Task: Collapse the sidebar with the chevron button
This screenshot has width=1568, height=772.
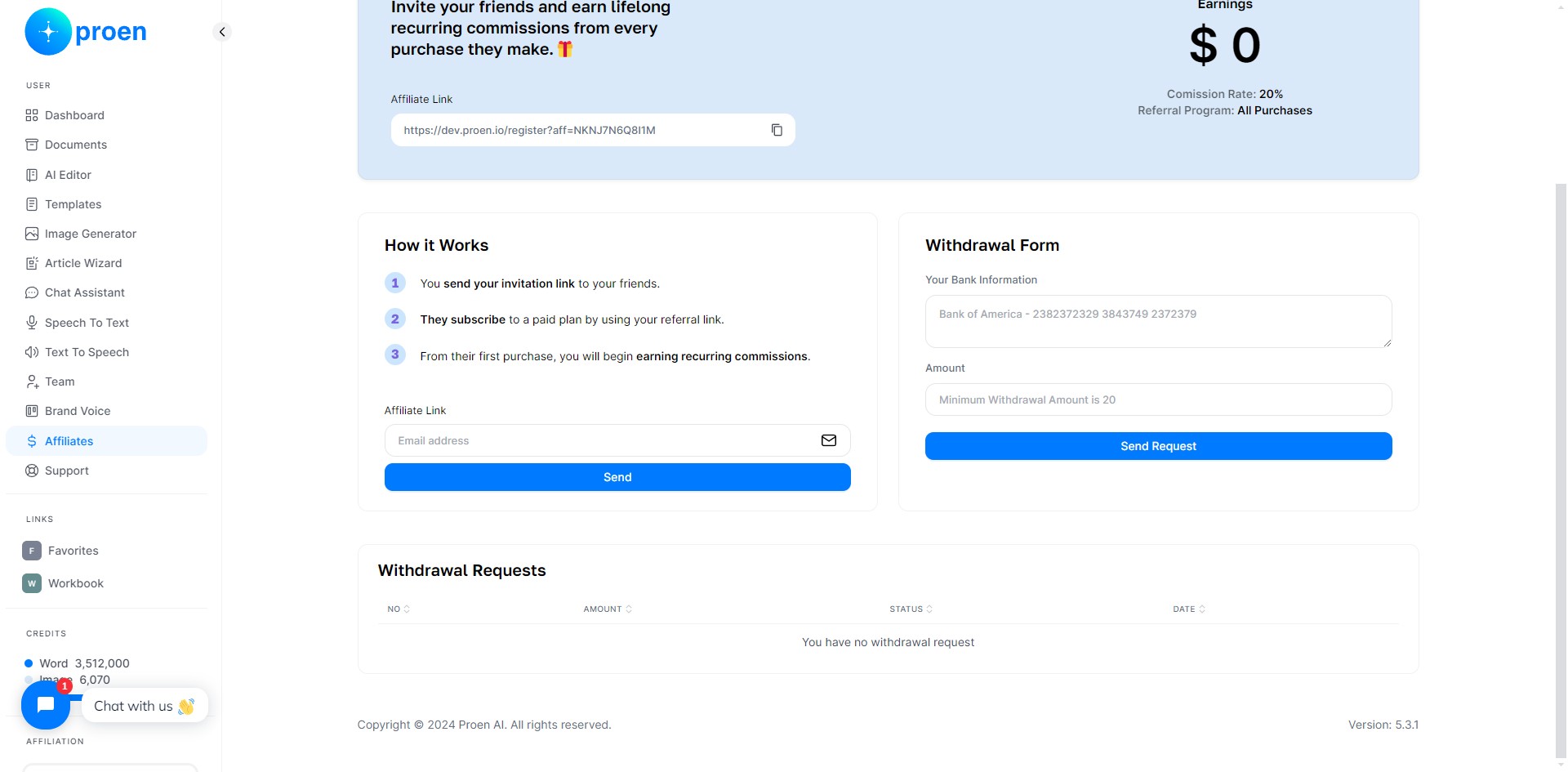Action: (x=222, y=32)
